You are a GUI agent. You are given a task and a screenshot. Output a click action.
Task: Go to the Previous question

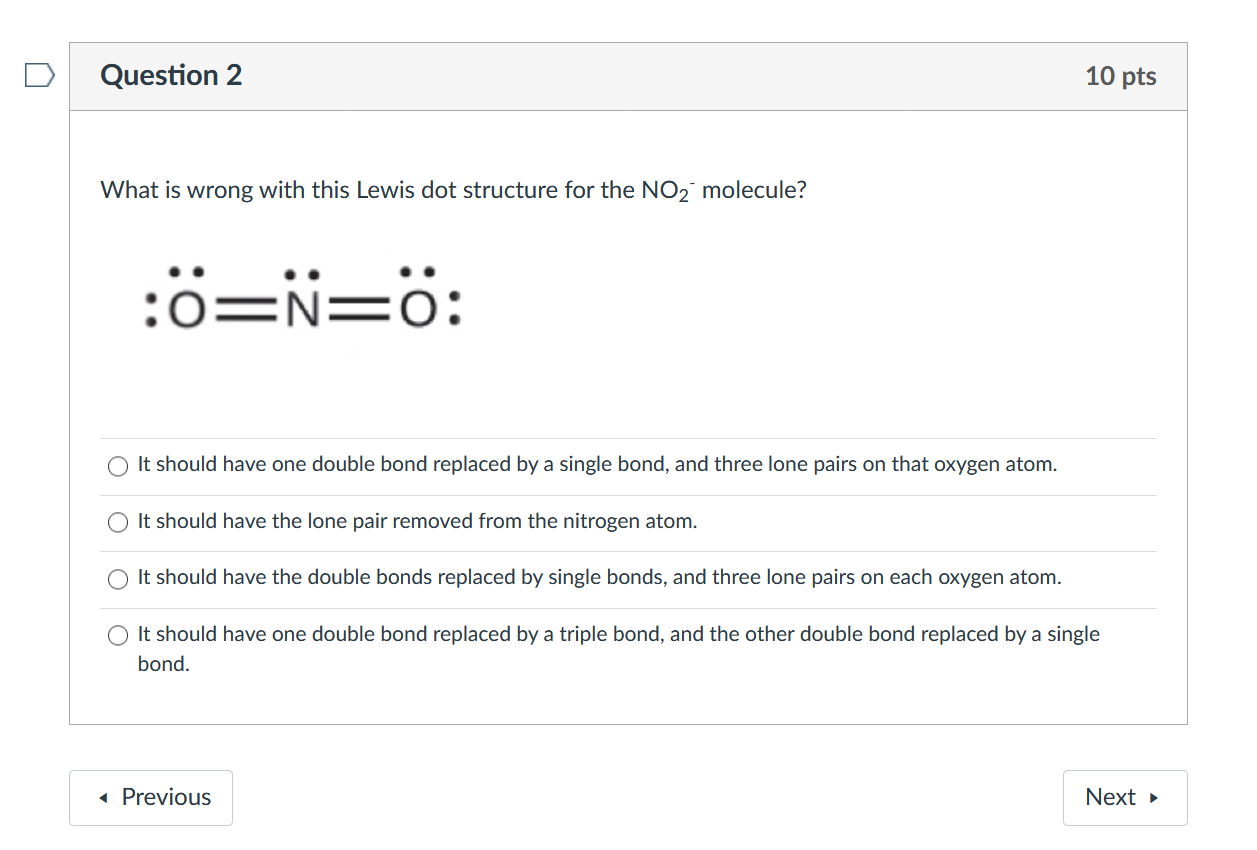point(151,798)
